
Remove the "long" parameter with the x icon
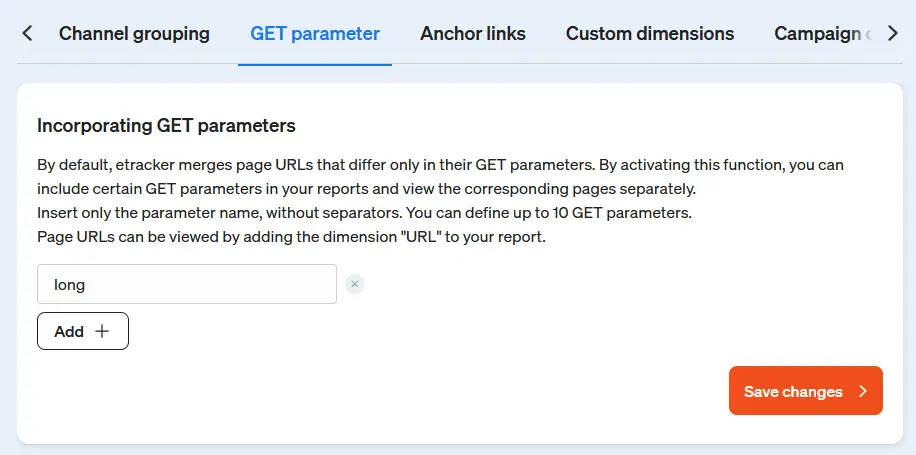(x=355, y=284)
